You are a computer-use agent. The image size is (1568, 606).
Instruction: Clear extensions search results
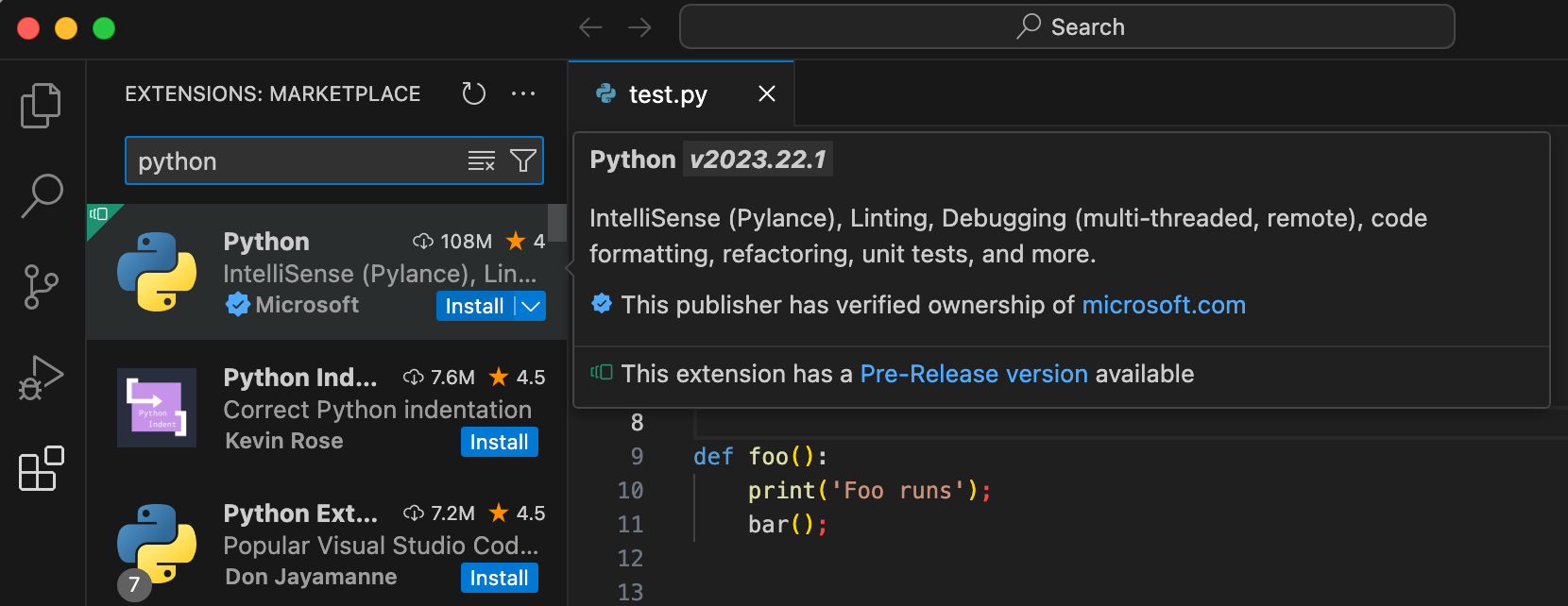click(482, 161)
